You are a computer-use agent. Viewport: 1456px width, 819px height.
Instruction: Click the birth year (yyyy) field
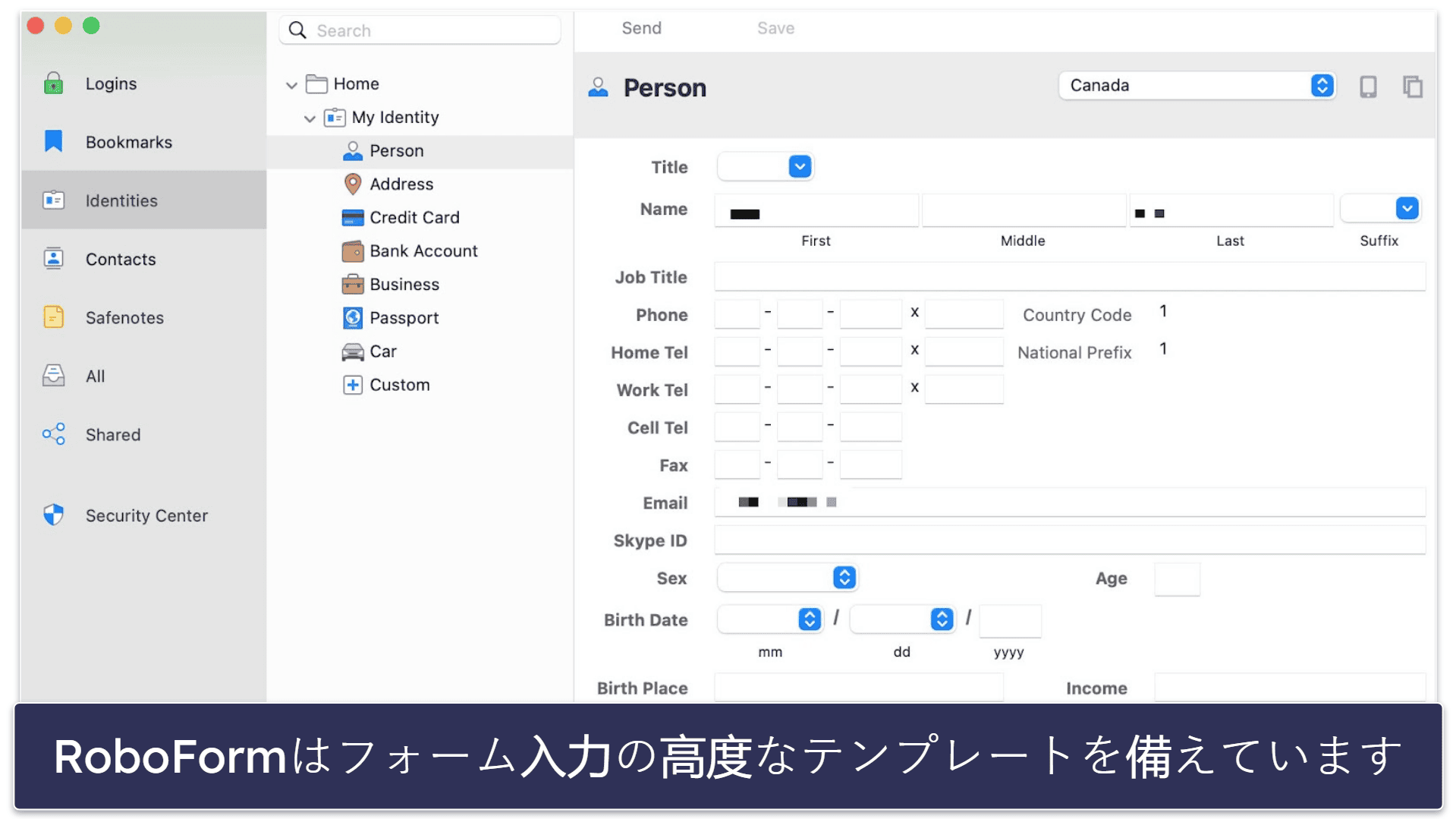[1010, 620]
